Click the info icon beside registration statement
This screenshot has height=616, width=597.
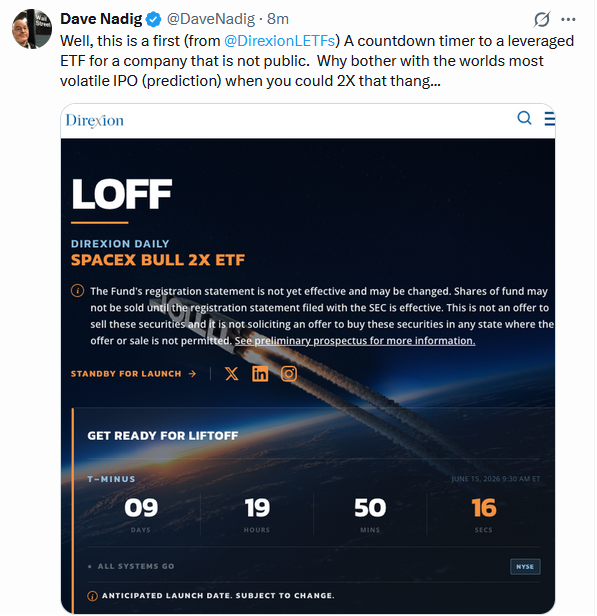[x=77, y=291]
